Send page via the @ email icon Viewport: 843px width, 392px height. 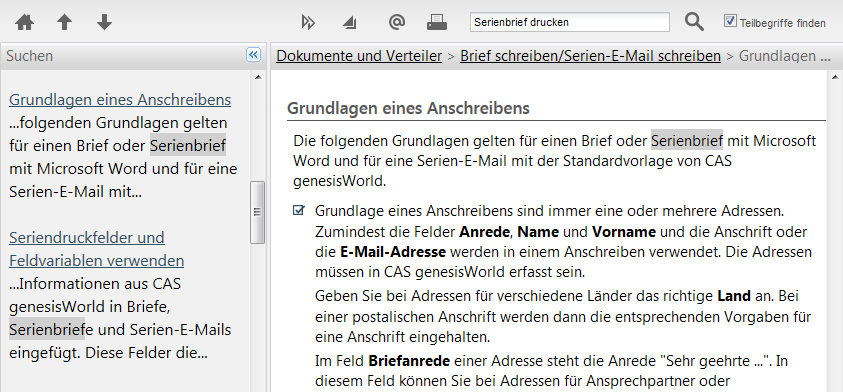pos(396,22)
